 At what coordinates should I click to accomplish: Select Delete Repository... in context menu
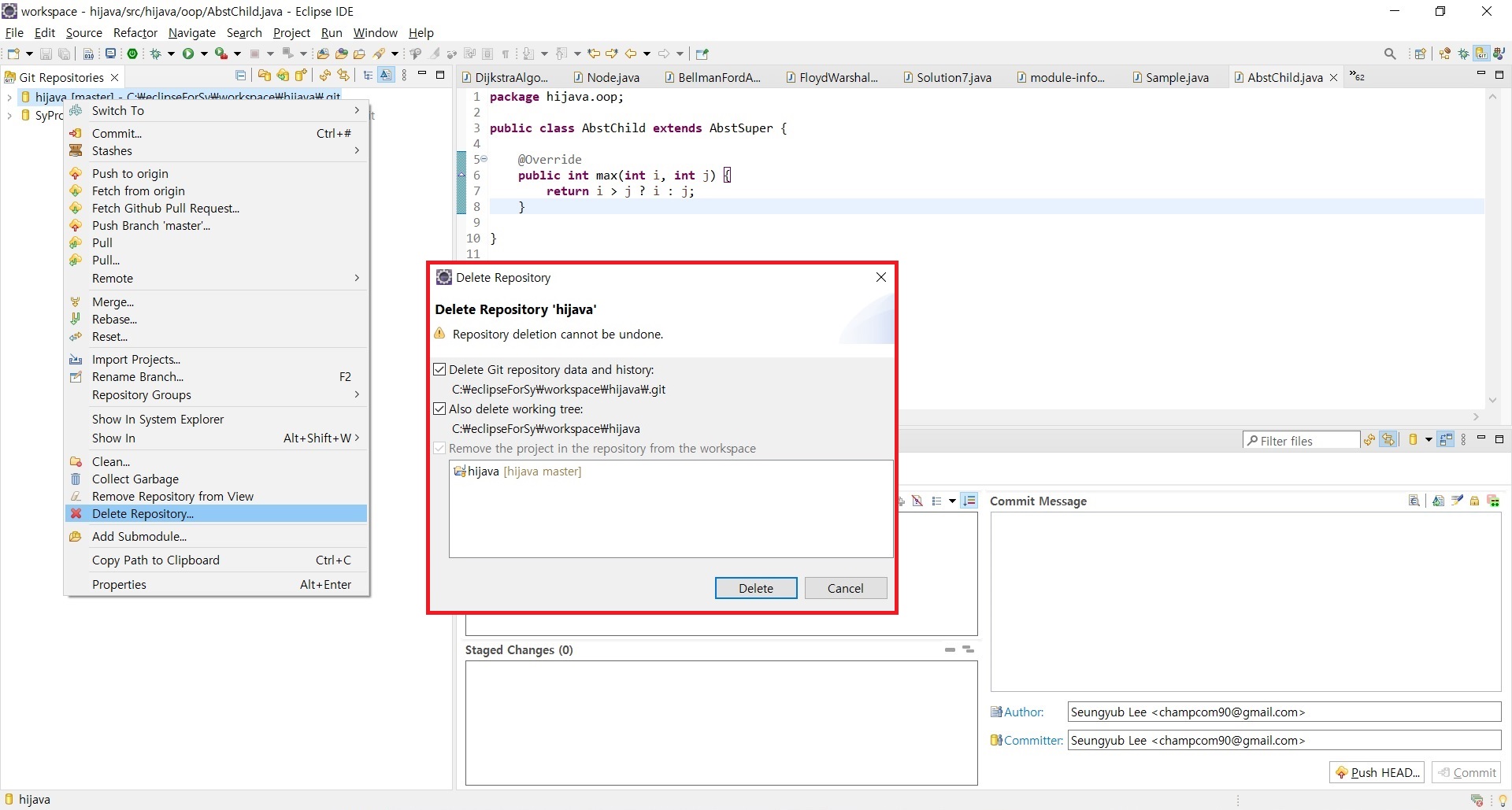[x=217, y=513]
